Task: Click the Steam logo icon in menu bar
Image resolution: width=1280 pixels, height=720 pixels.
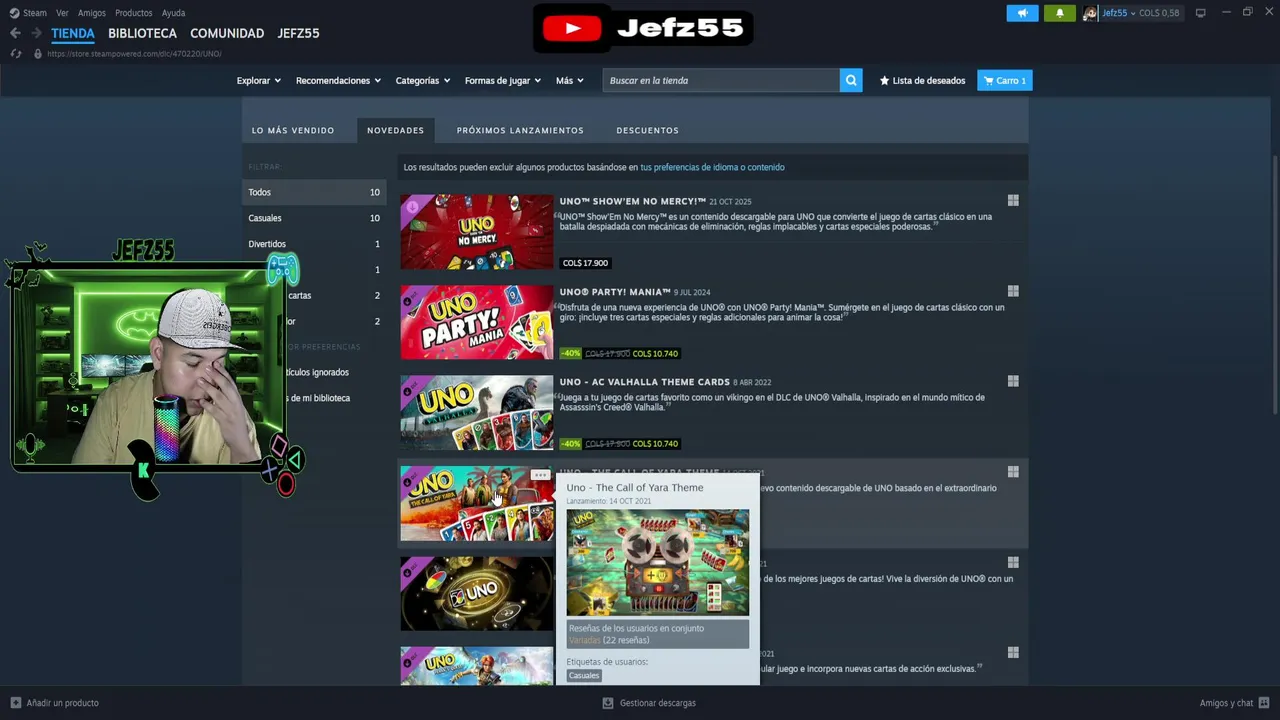Action: 14,13
